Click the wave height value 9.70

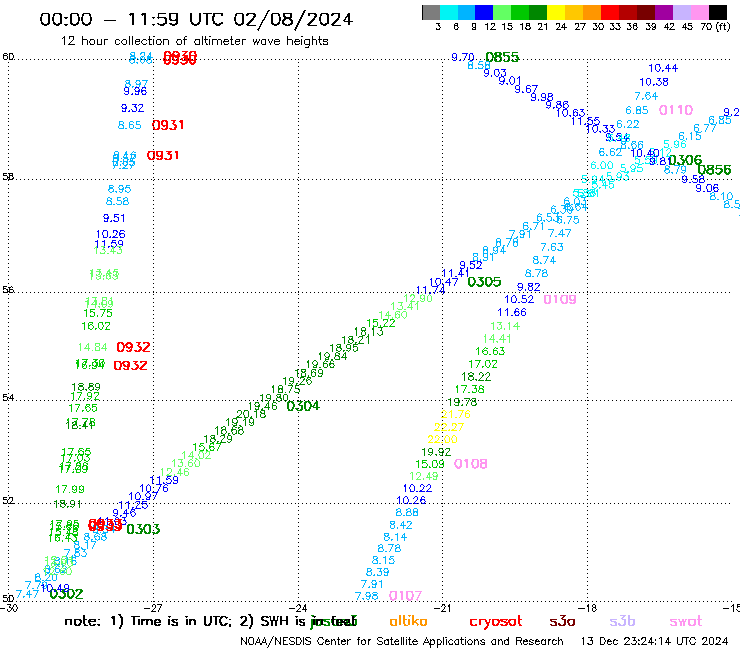pos(462,57)
